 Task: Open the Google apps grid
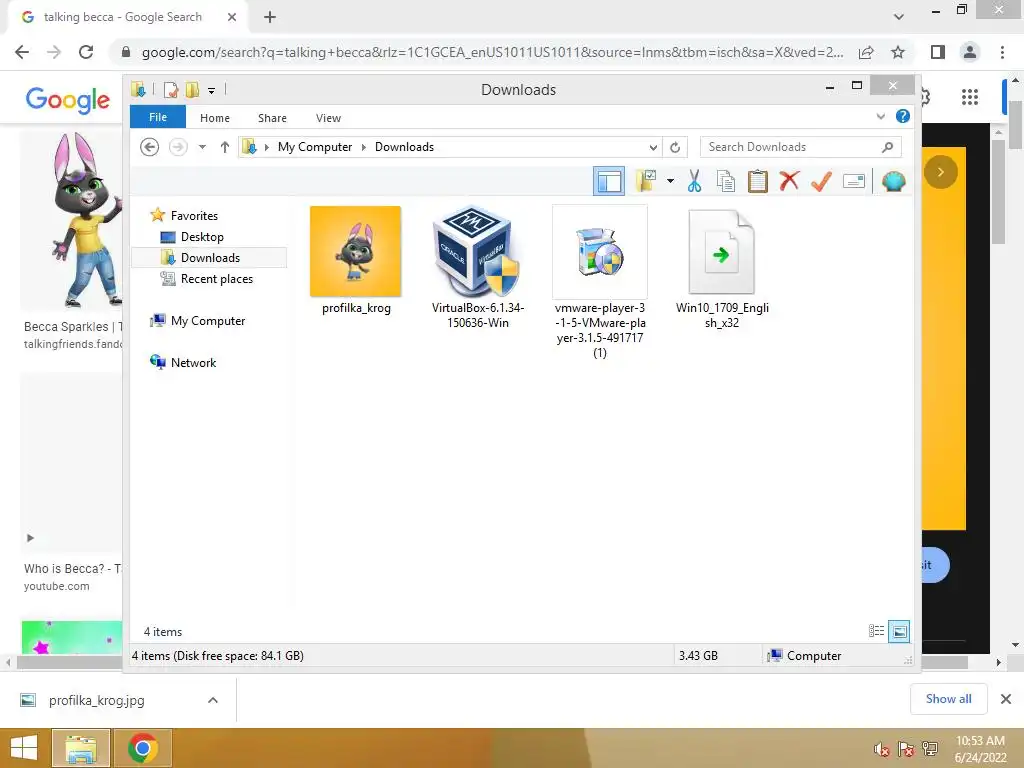970,97
